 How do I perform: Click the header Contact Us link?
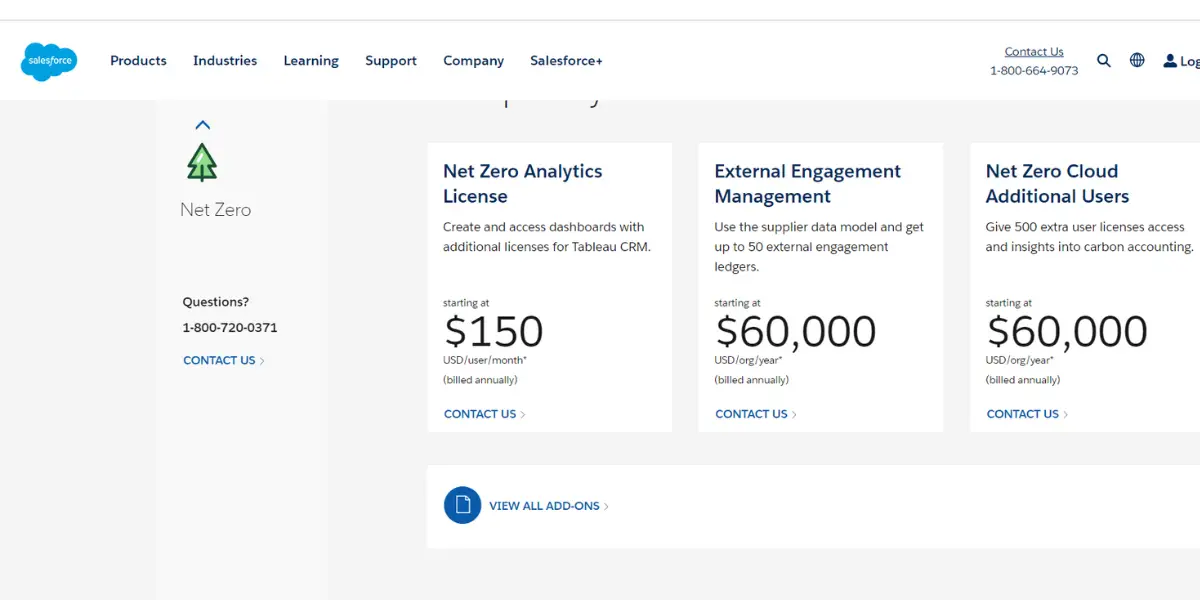coord(1034,52)
